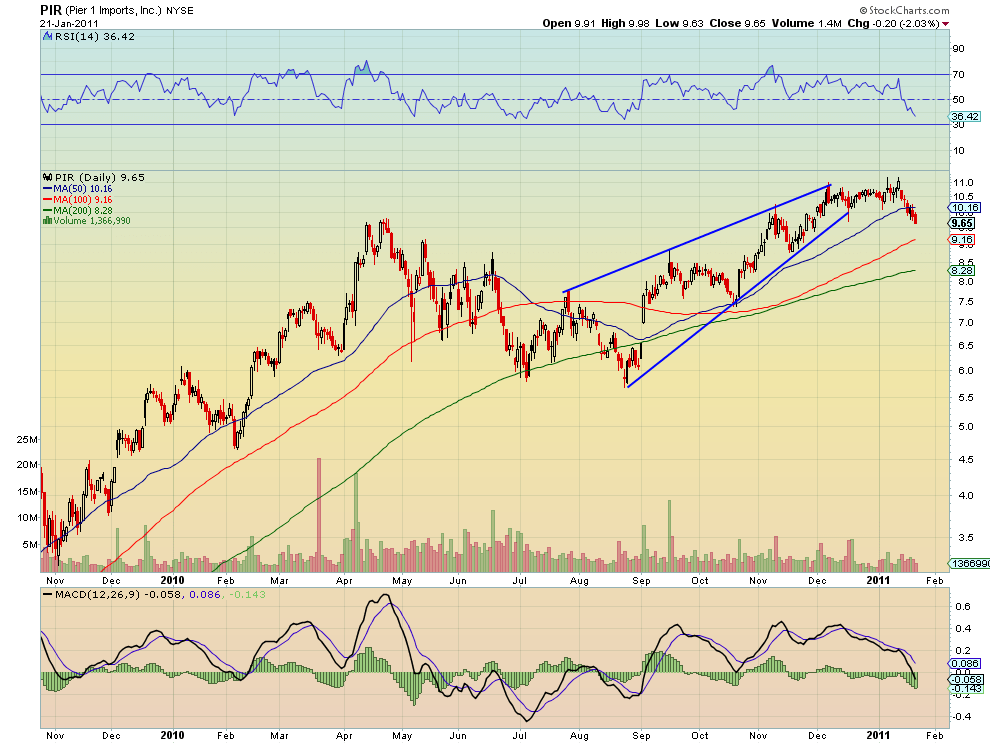Click the 50 level on the RSI axis
Viewport: 990px width, 744px height.
[958, 99]
